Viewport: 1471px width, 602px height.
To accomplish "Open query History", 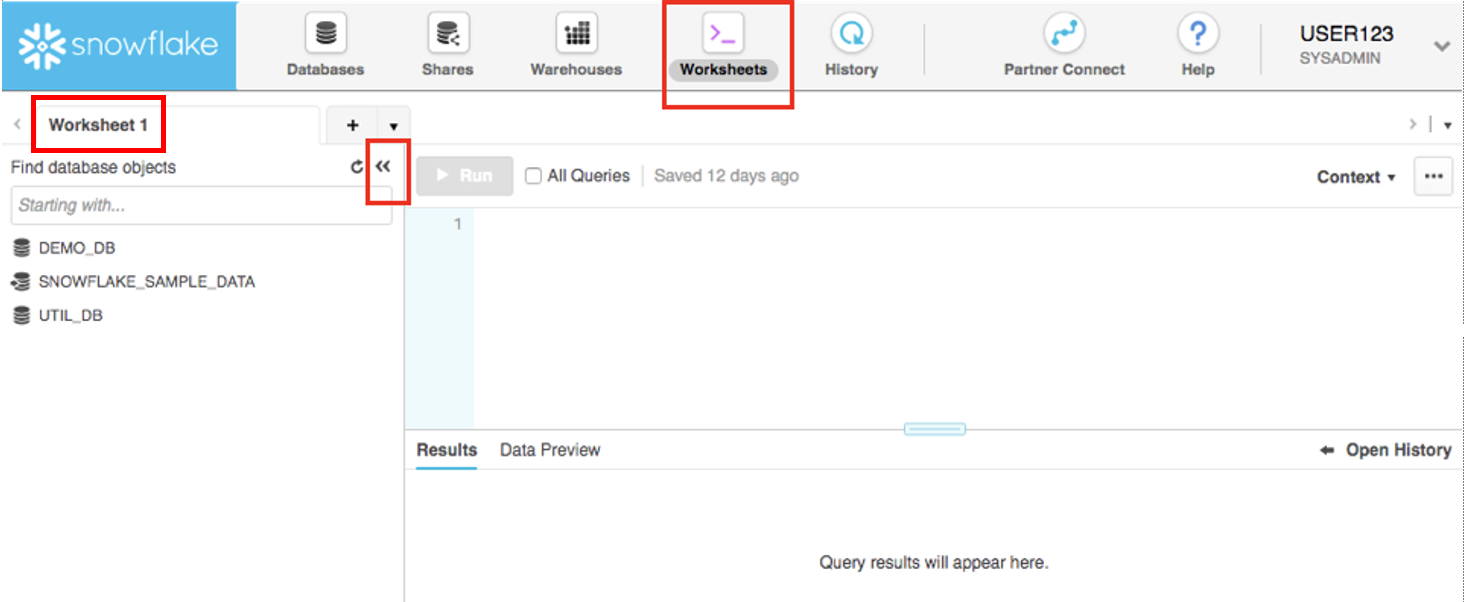I will click(x=851, y=46).
